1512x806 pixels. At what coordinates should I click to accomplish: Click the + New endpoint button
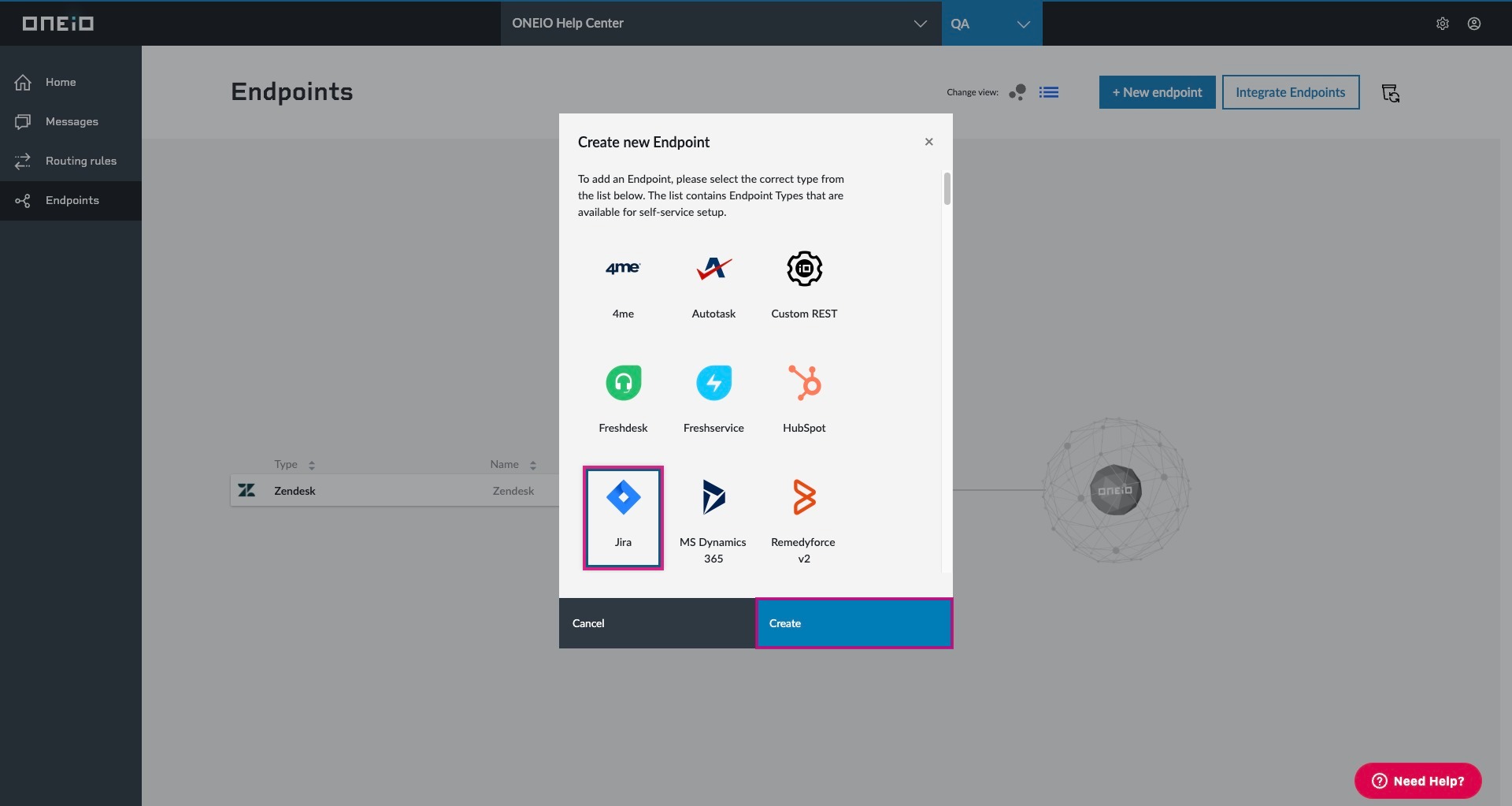coord(1158,92)
